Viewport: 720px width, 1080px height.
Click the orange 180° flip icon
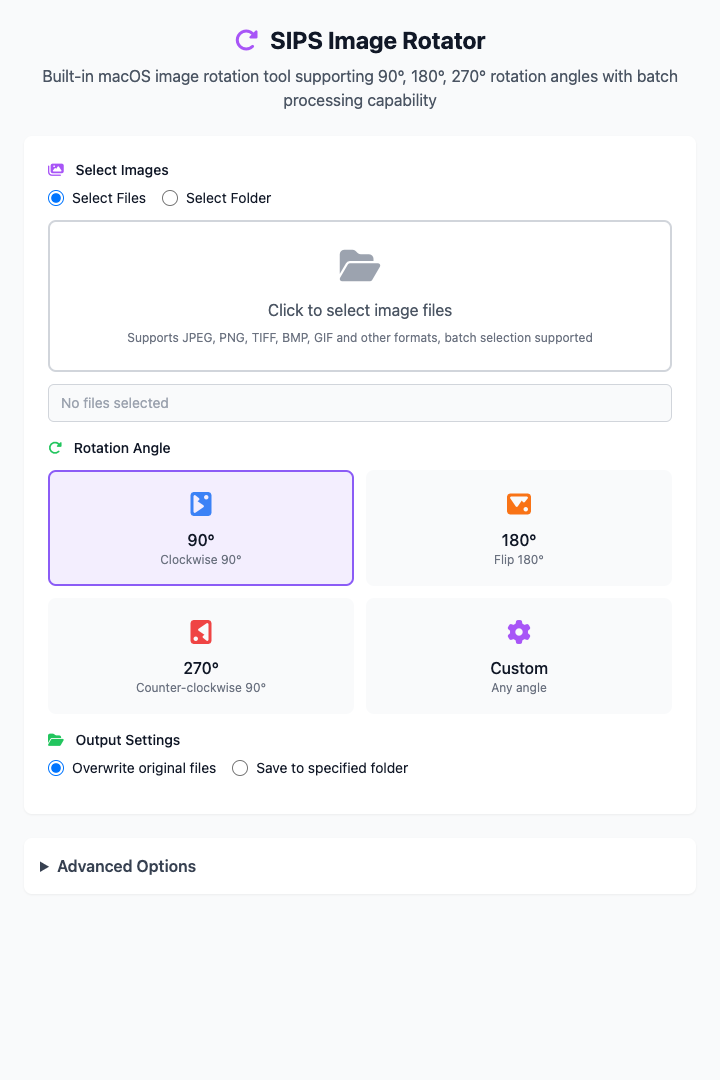click(519, 503)
